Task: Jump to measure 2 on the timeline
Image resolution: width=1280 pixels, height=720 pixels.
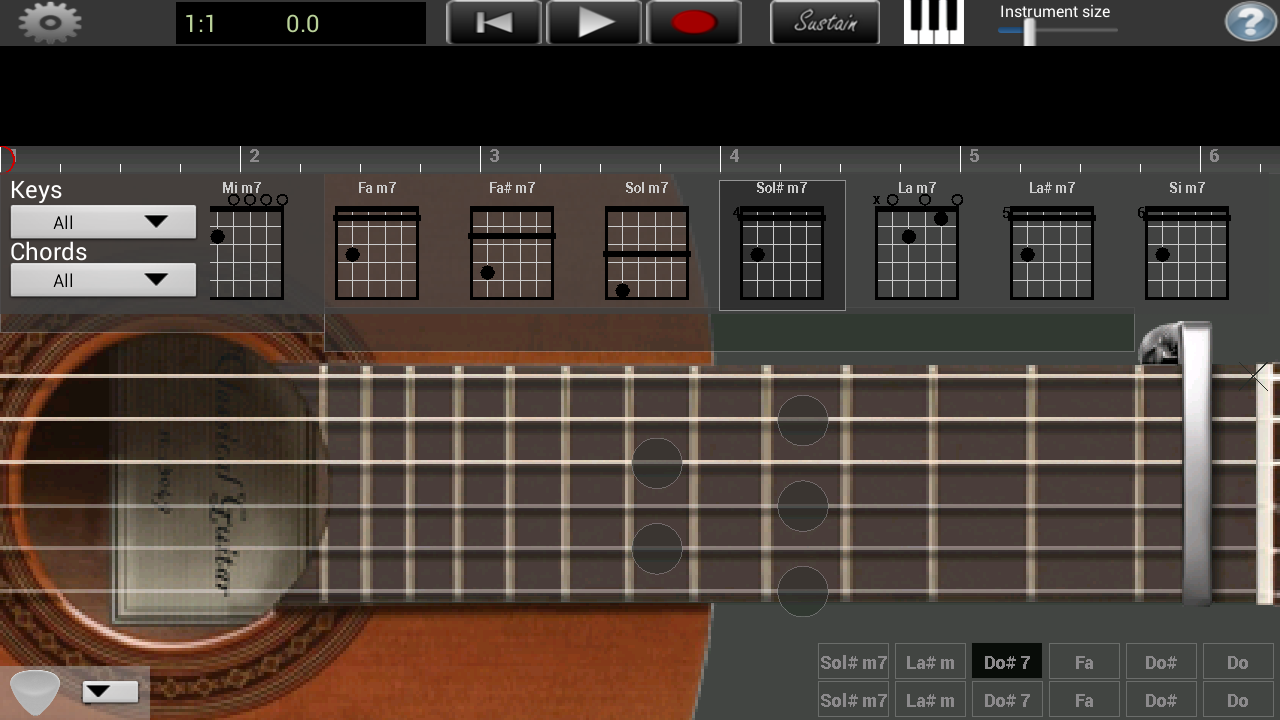Action: coord(254,157)
